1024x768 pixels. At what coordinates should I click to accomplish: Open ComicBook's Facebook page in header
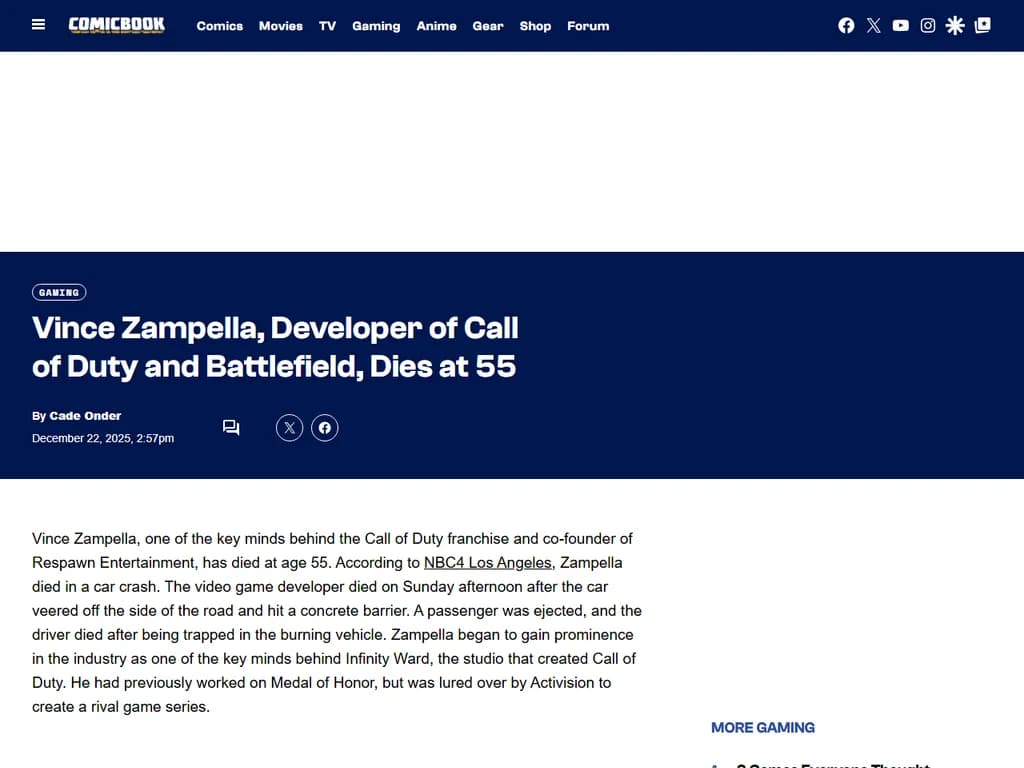846,26
